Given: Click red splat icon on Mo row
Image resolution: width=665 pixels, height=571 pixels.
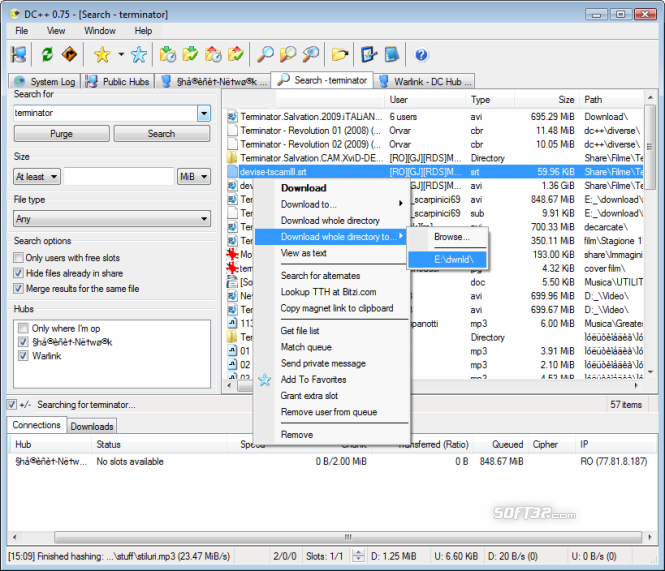Looking at the screenshot, I should coord(232,254).
